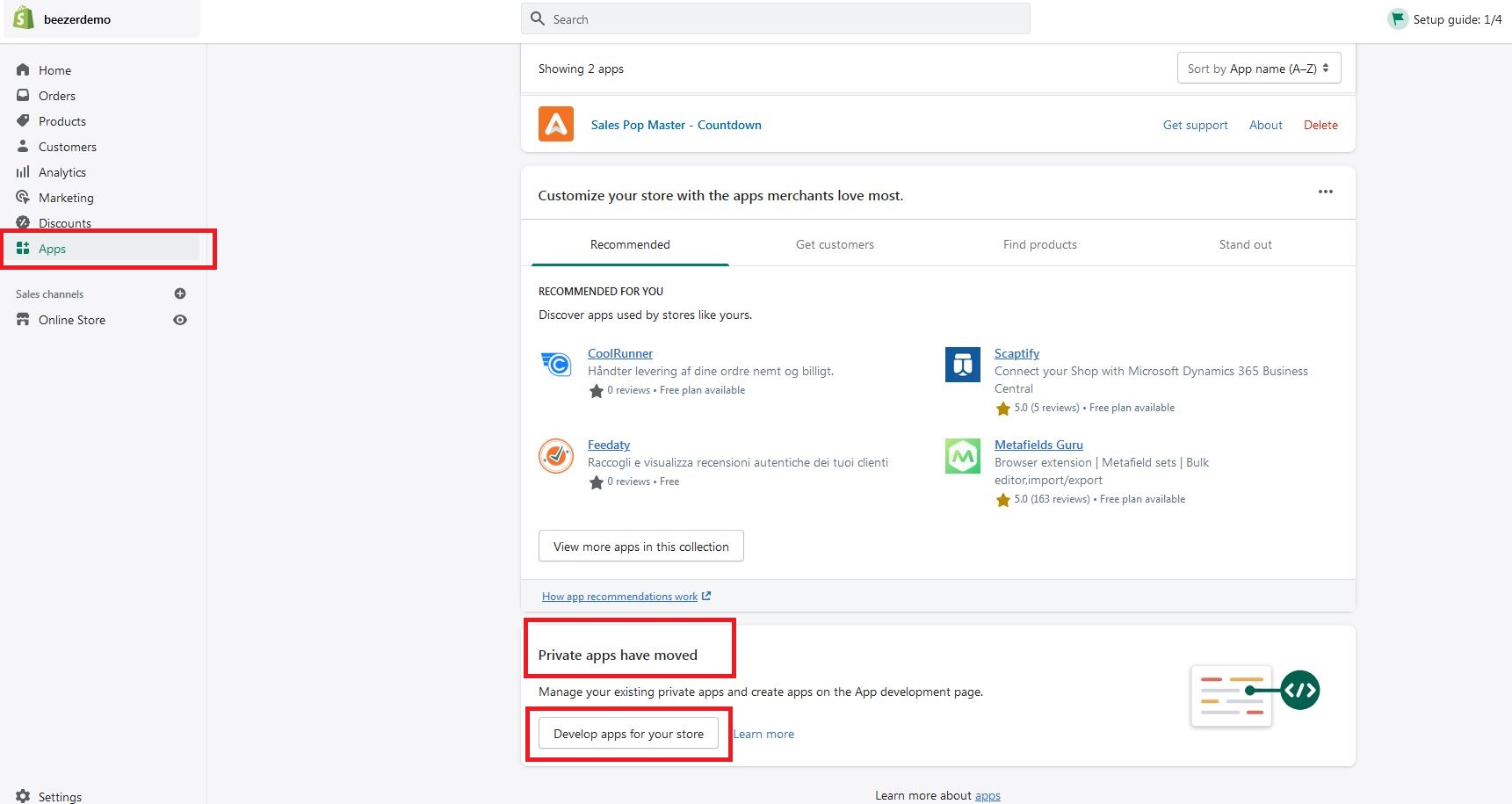Image resolution: width=1512 pixels, height=804 pixels.
Task: Open the Sort by App name dropdown
Action: tap(1258, 69)
